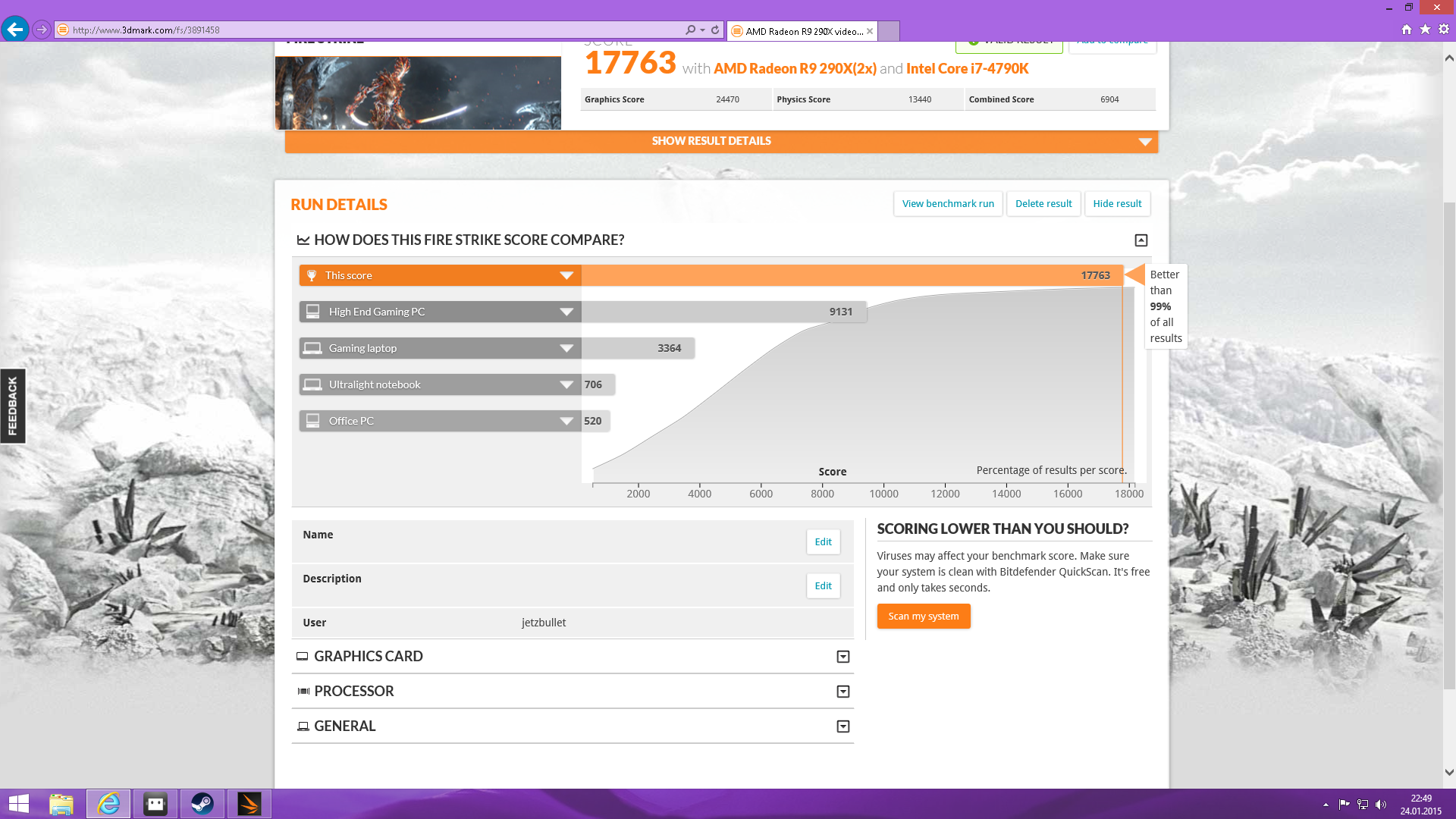
Task: Click username jetzbullet
Action: coord(544,623)
